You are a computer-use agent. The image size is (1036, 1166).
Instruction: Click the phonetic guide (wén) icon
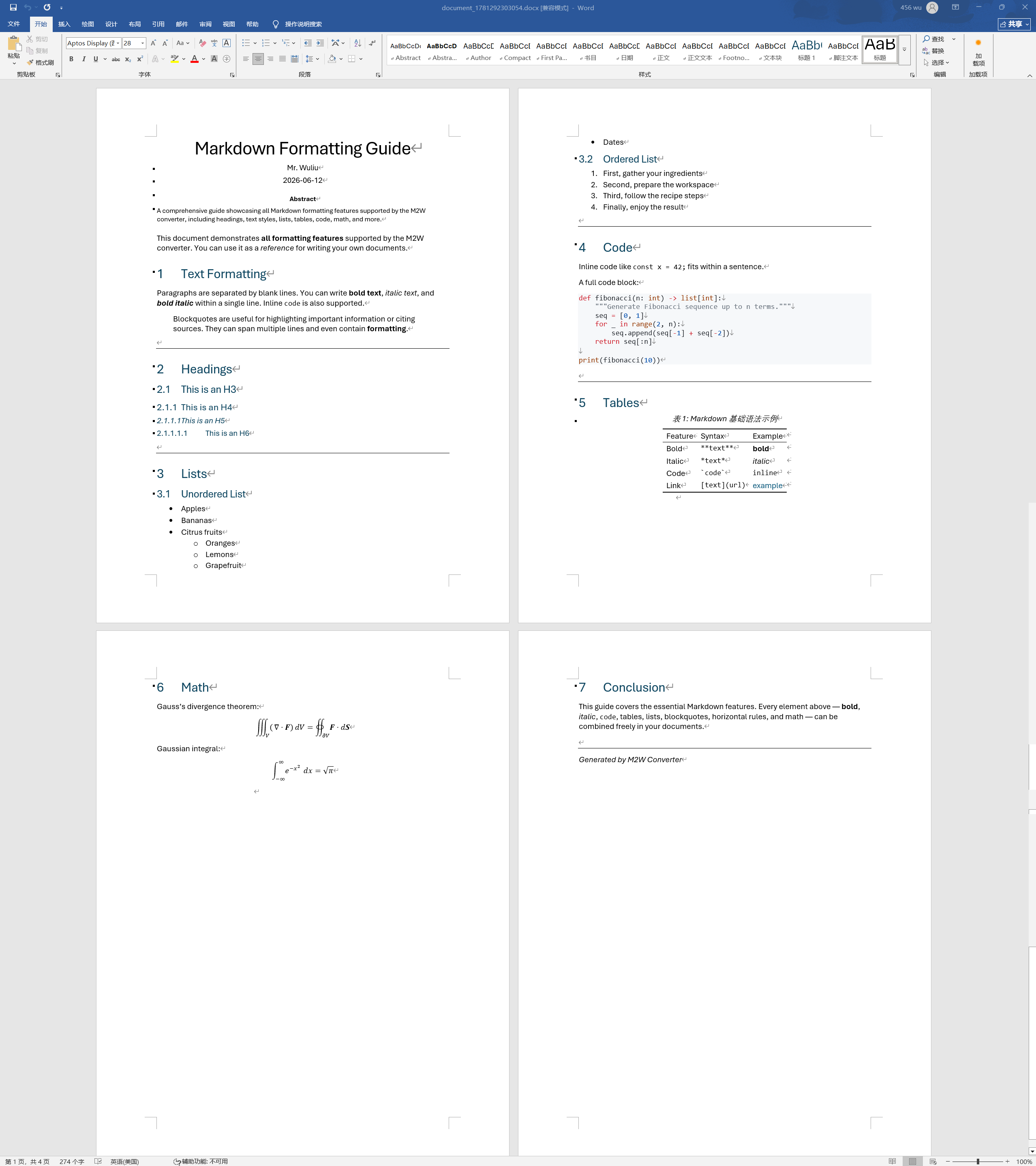click(x=214, y=43)
